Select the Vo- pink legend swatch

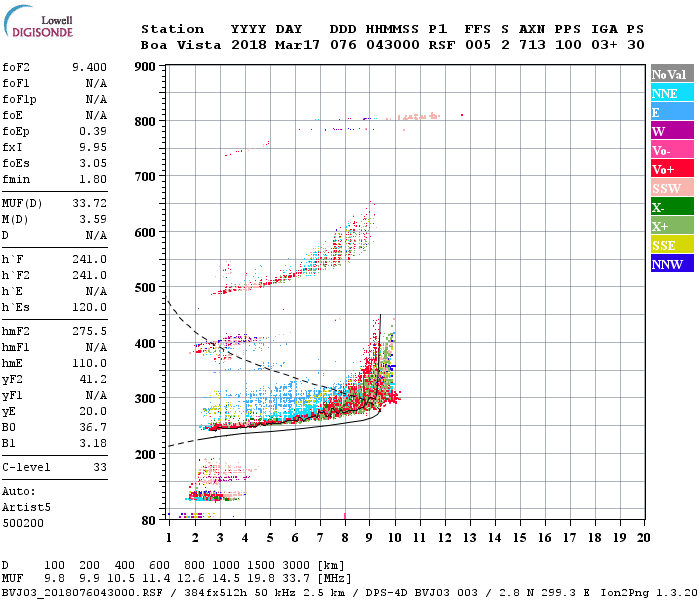click(x=672, y=150)
